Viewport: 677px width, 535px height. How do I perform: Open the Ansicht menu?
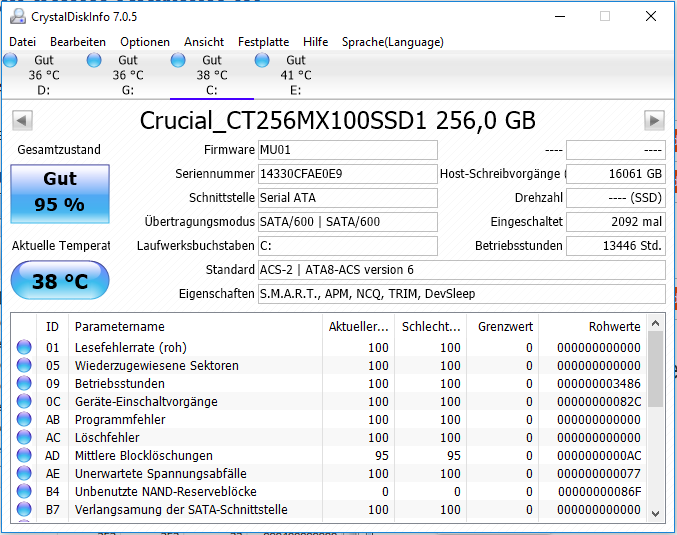pos(204,42)
